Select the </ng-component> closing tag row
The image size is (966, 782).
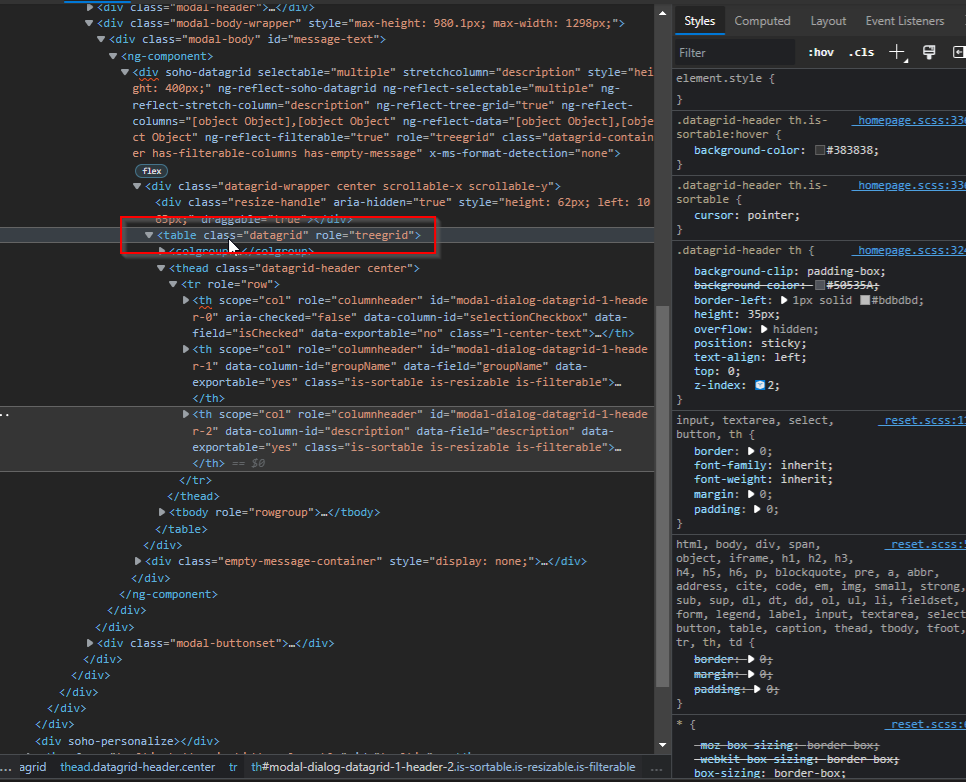tap(168, 594)
